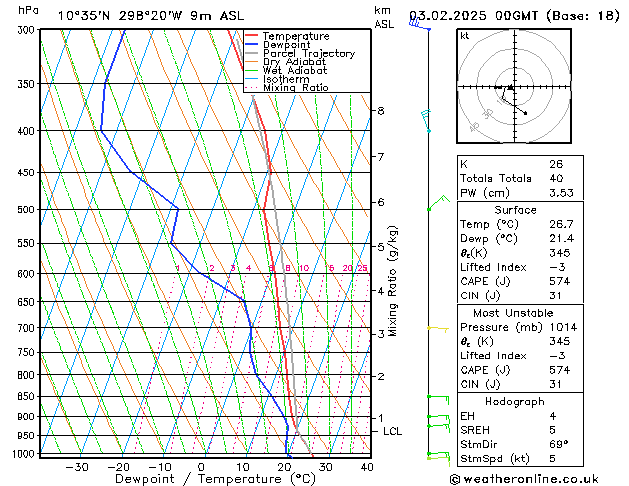The image size is (629, 486).
Task: Click the Totals Totals value 40
Action: pyautogui.click(x=556, y=178)
